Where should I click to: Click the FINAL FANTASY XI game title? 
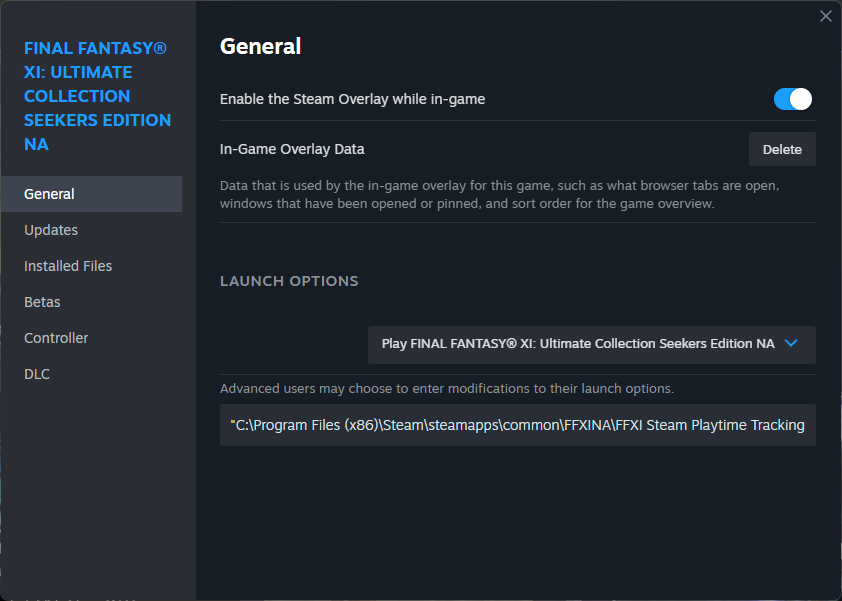coord(97,96)
